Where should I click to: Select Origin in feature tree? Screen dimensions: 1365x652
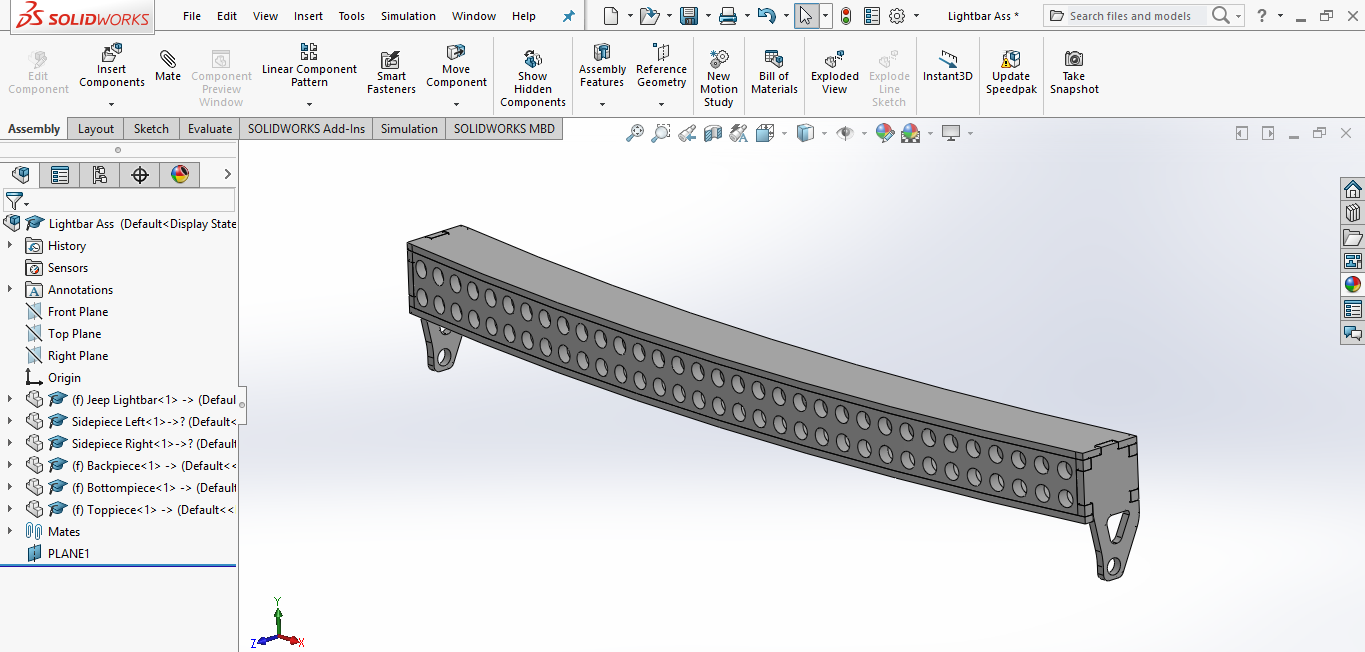[64, 378]
